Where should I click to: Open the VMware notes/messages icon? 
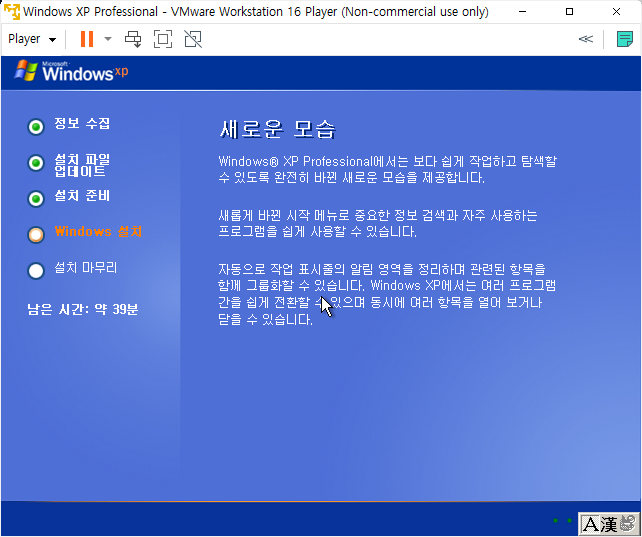pyautogui.click(x=624, y=39)
